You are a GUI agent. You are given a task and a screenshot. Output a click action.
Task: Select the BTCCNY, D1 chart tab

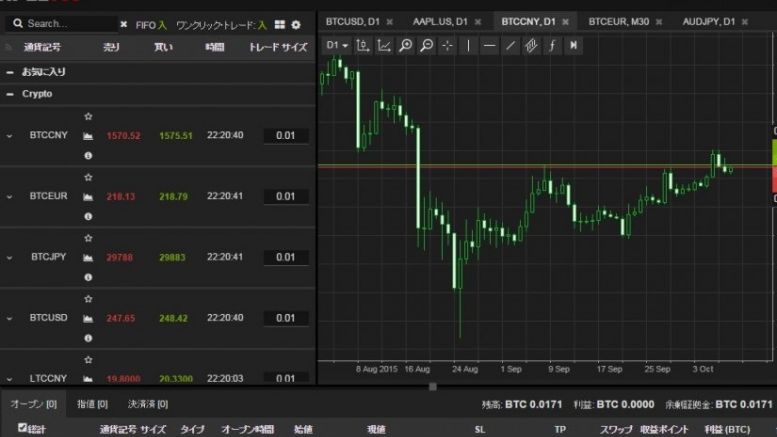click(x=528, y=22)
